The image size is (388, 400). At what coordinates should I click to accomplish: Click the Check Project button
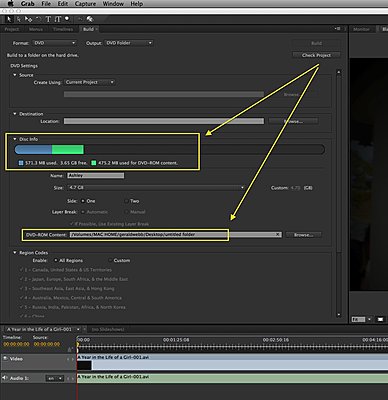pyautogui.click(x=316, y=55)
